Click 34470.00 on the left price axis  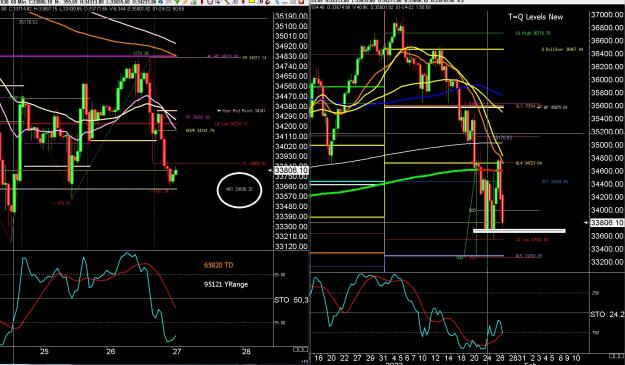(291, 96)
